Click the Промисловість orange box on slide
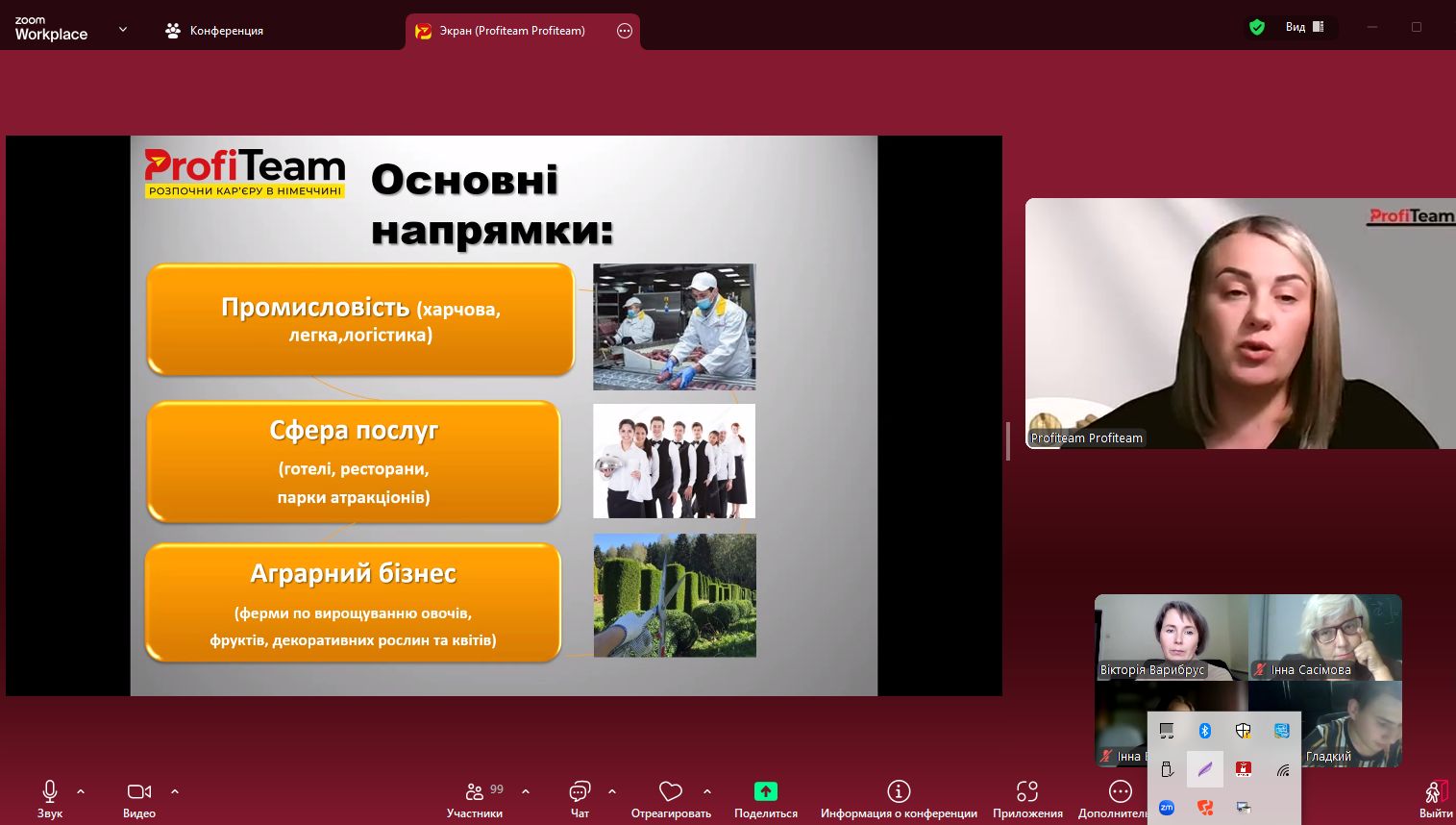The width and height of the screenshot is (1456, 825). pyautogui.click(x=360, y=319)
